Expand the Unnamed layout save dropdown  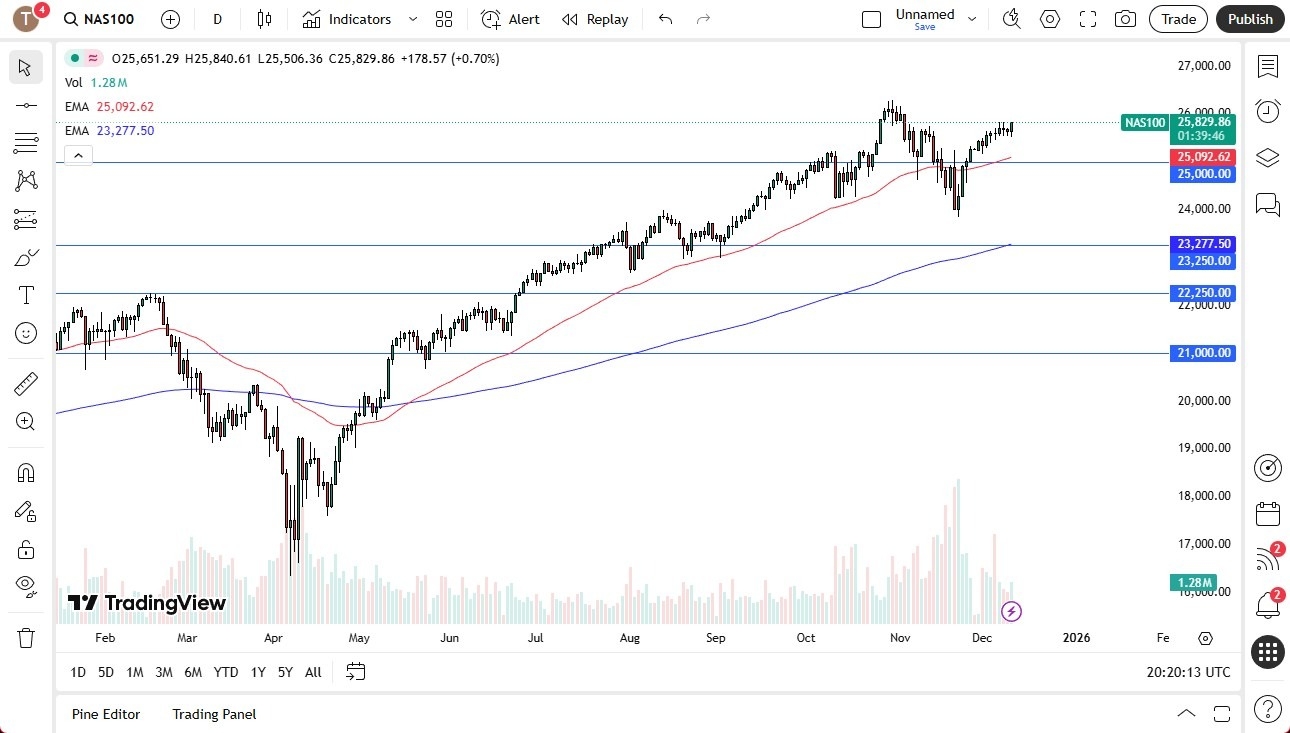(971, 17)
